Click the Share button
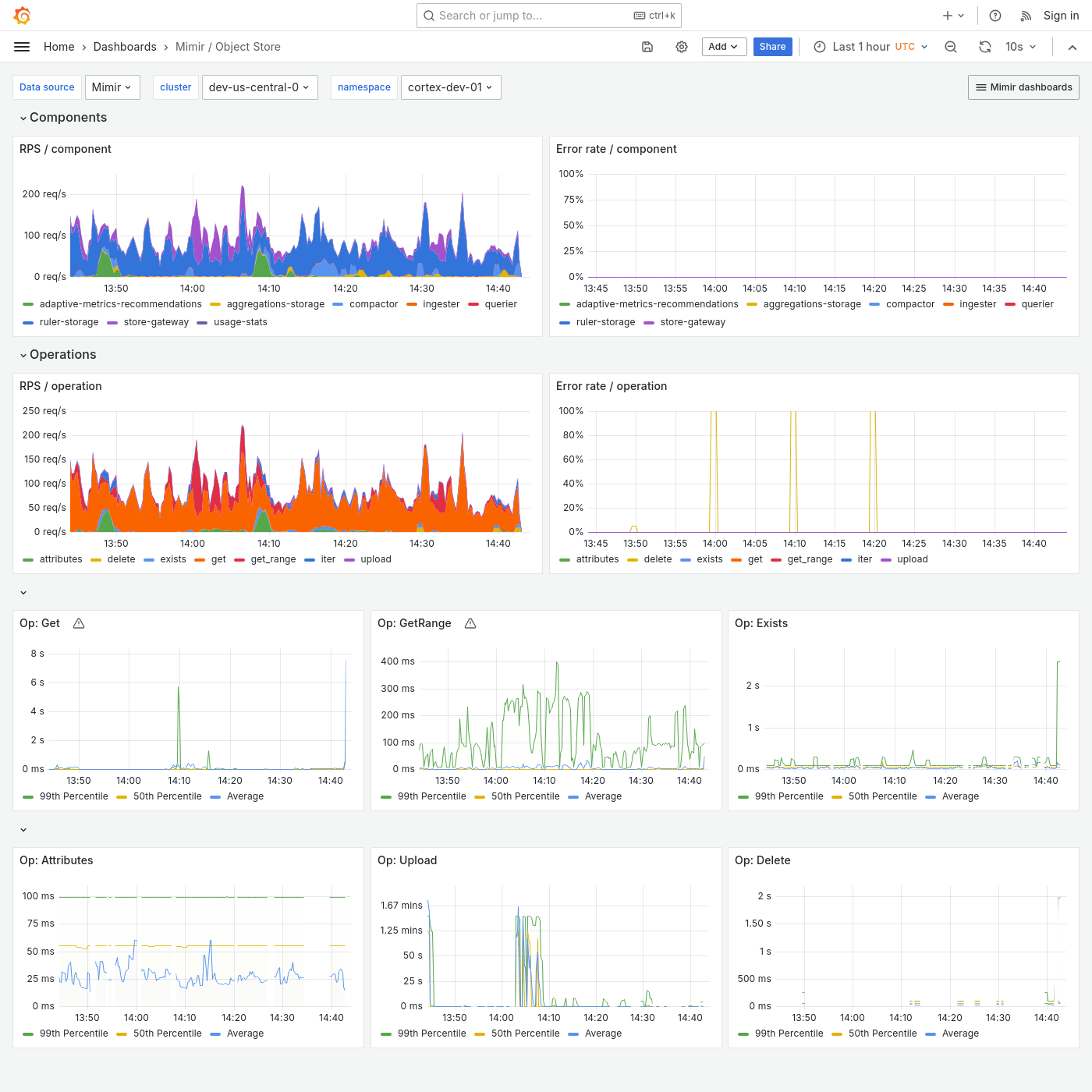Image resolution: width=1092 pixels, height=1092 pixels. (772, 47)
